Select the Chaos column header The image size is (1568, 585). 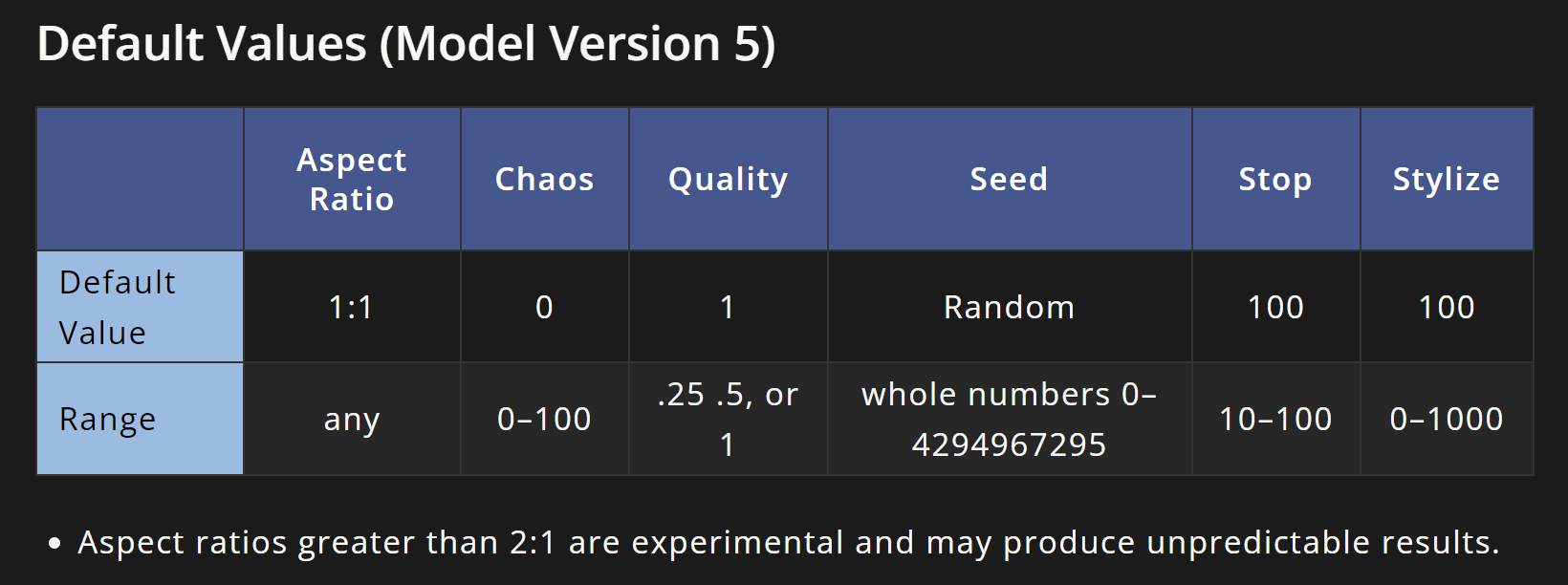coord(544,179)
